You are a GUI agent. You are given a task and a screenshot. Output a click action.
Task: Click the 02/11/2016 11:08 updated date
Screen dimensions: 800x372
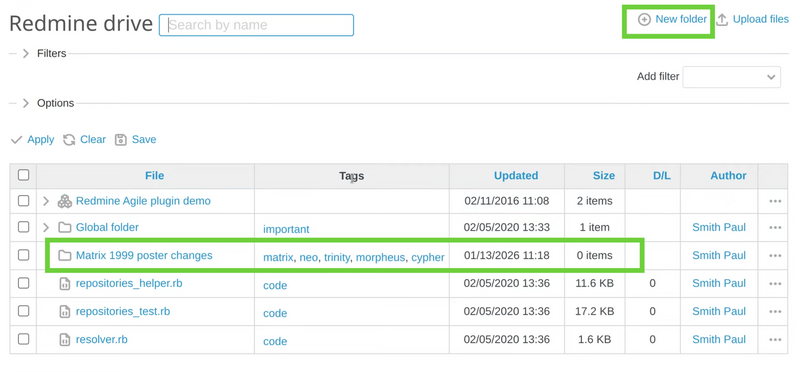tap(507, 201)
